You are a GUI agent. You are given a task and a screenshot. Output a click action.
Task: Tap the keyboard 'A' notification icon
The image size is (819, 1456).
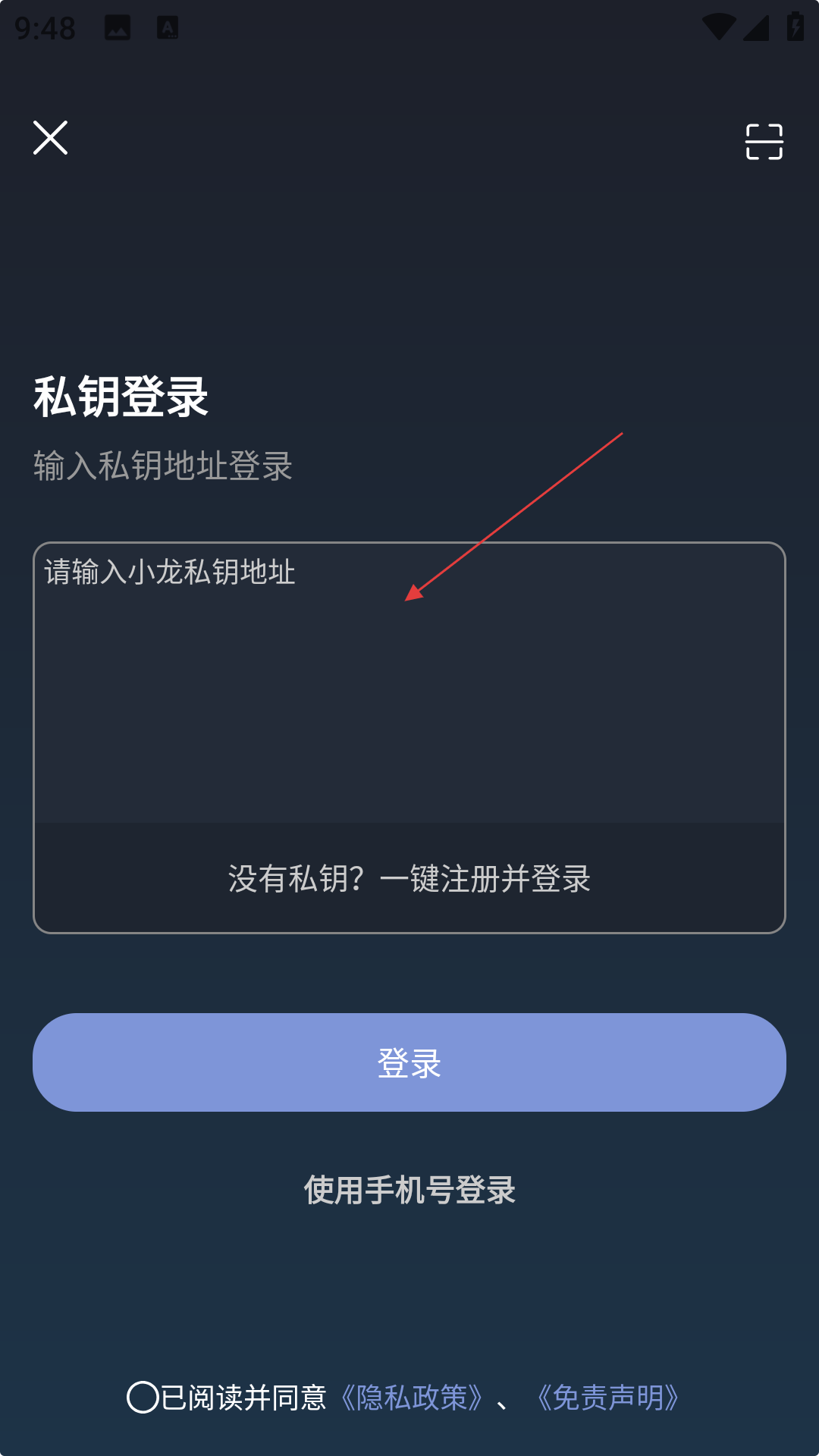[x=168, y=29]
